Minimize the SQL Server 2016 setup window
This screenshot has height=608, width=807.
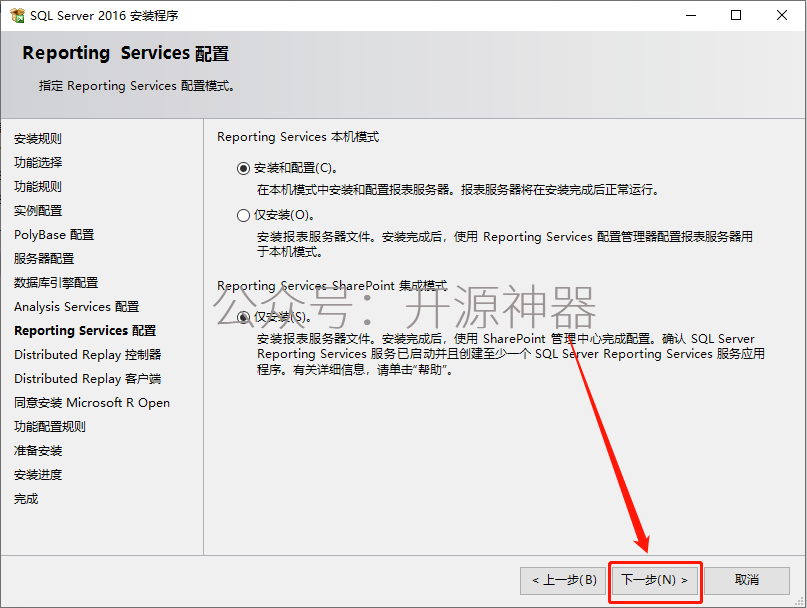(x=691, y=15)
